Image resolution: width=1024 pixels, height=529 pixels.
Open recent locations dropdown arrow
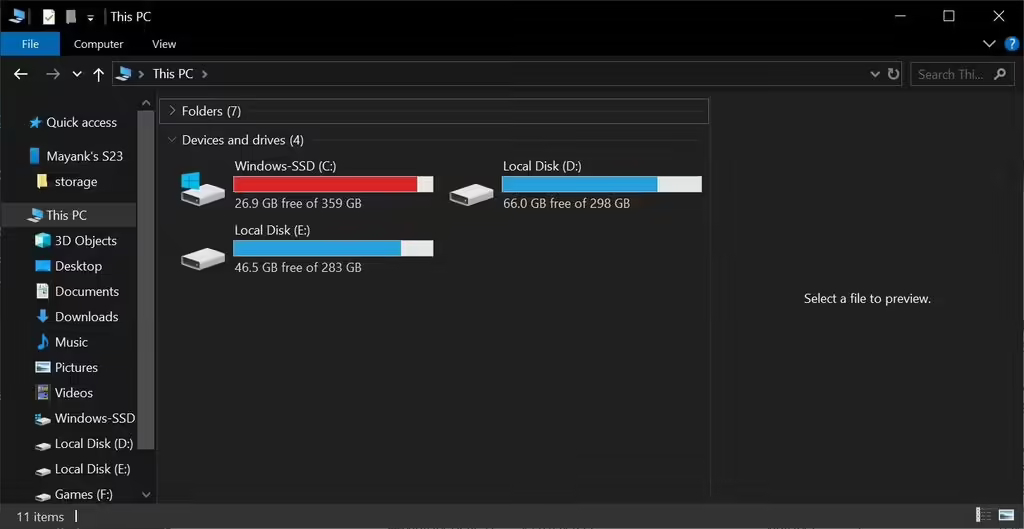click(77, 74)
